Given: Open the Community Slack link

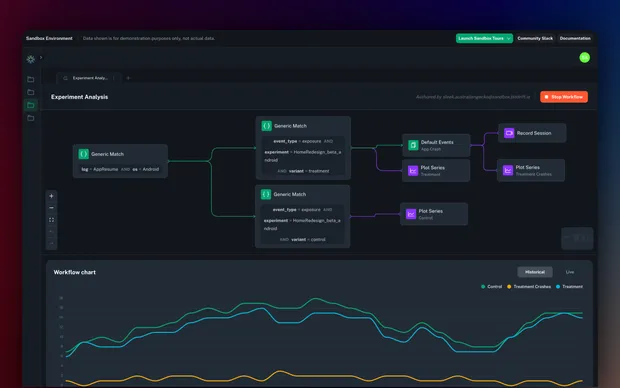Looking at the screenshot, I should (x=535, y=38).
